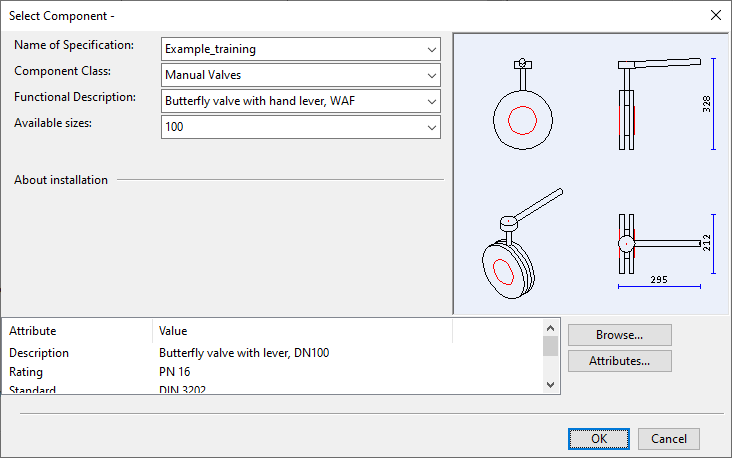Screen dimensions: 732x458
Task: Open the Attributes... dialog button
Action: click(619, 361)
